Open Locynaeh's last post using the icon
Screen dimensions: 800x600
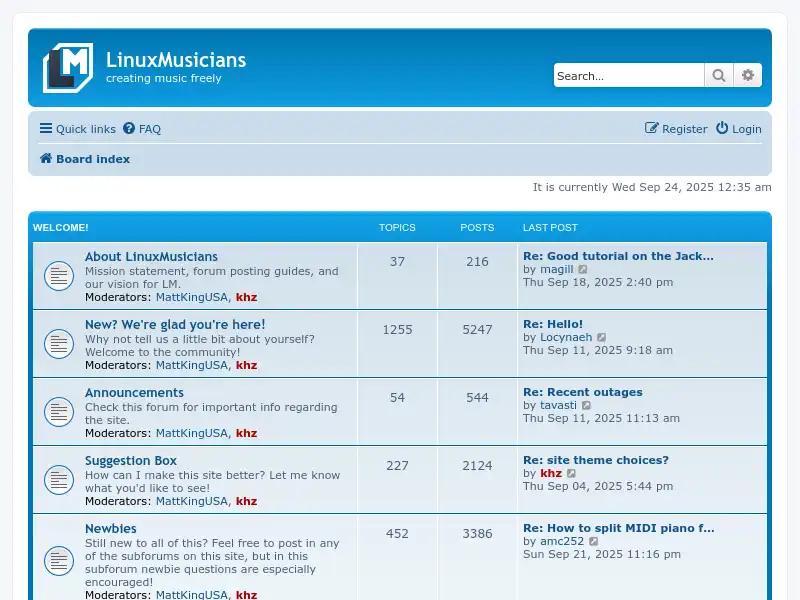click(602, 337)
